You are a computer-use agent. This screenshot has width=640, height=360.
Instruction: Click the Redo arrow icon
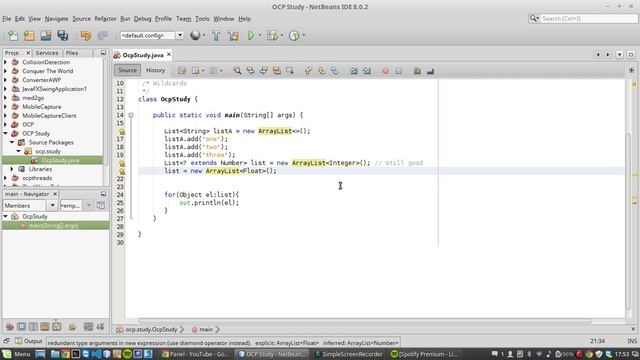pos(102,36)
